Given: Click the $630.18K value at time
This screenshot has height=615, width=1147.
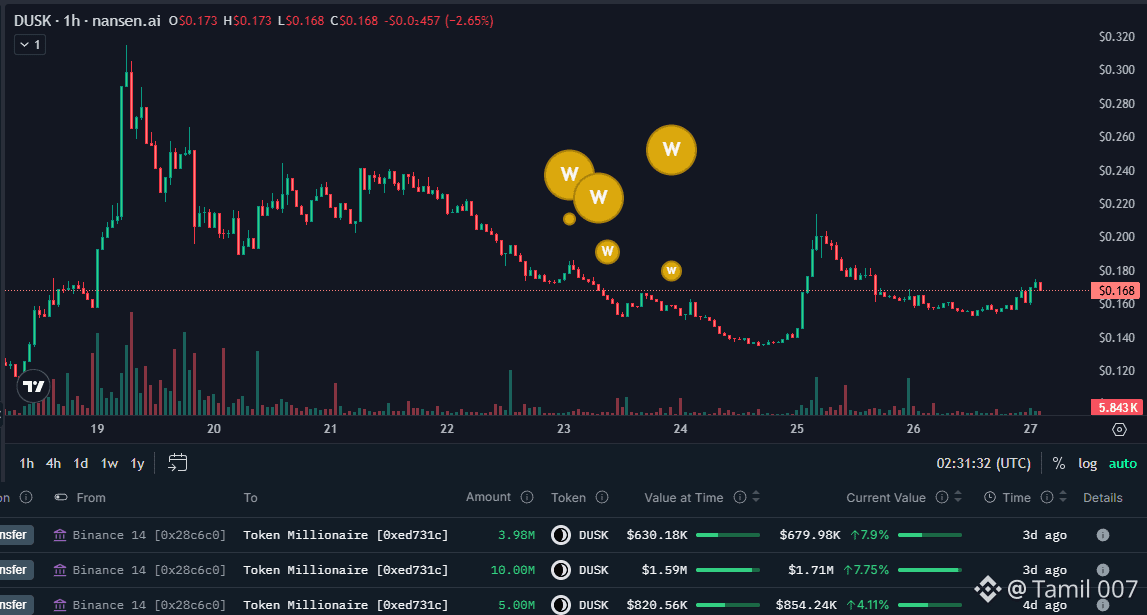Looking at the screenshot, I should 656,535.
